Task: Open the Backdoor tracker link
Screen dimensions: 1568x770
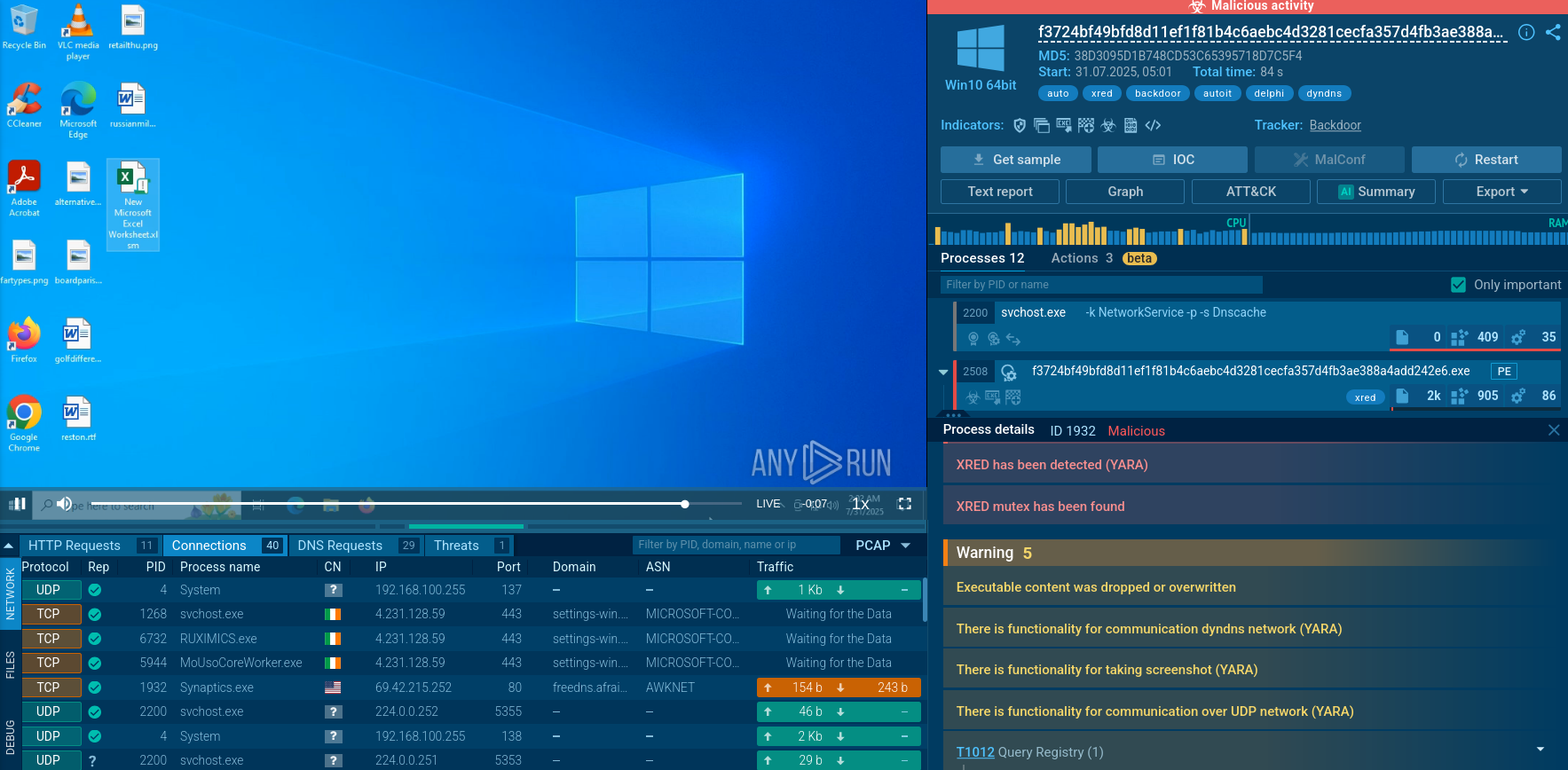Action: click(1335, 125)
